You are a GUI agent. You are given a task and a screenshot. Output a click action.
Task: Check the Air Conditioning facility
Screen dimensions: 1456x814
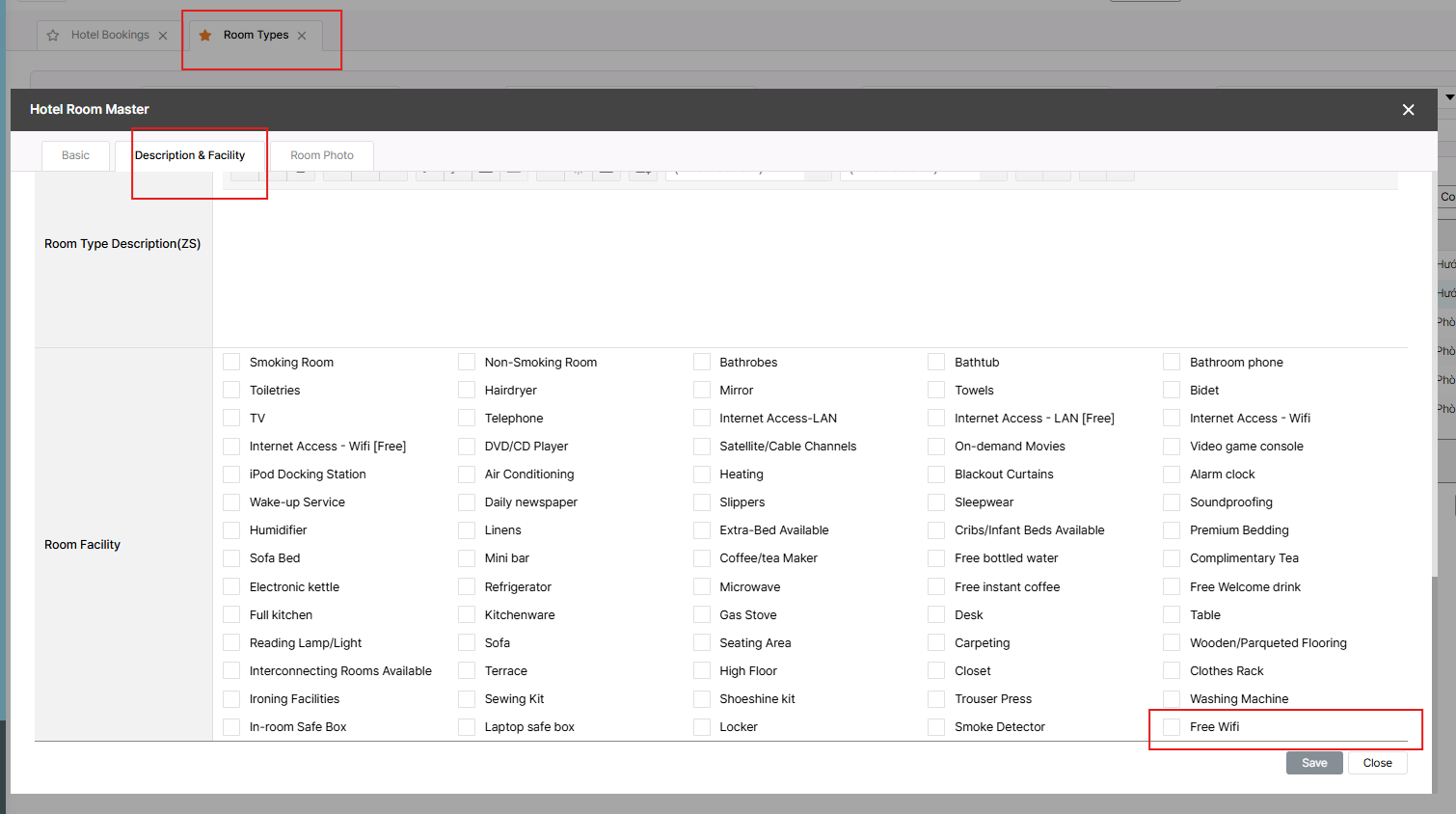point(467,475)
